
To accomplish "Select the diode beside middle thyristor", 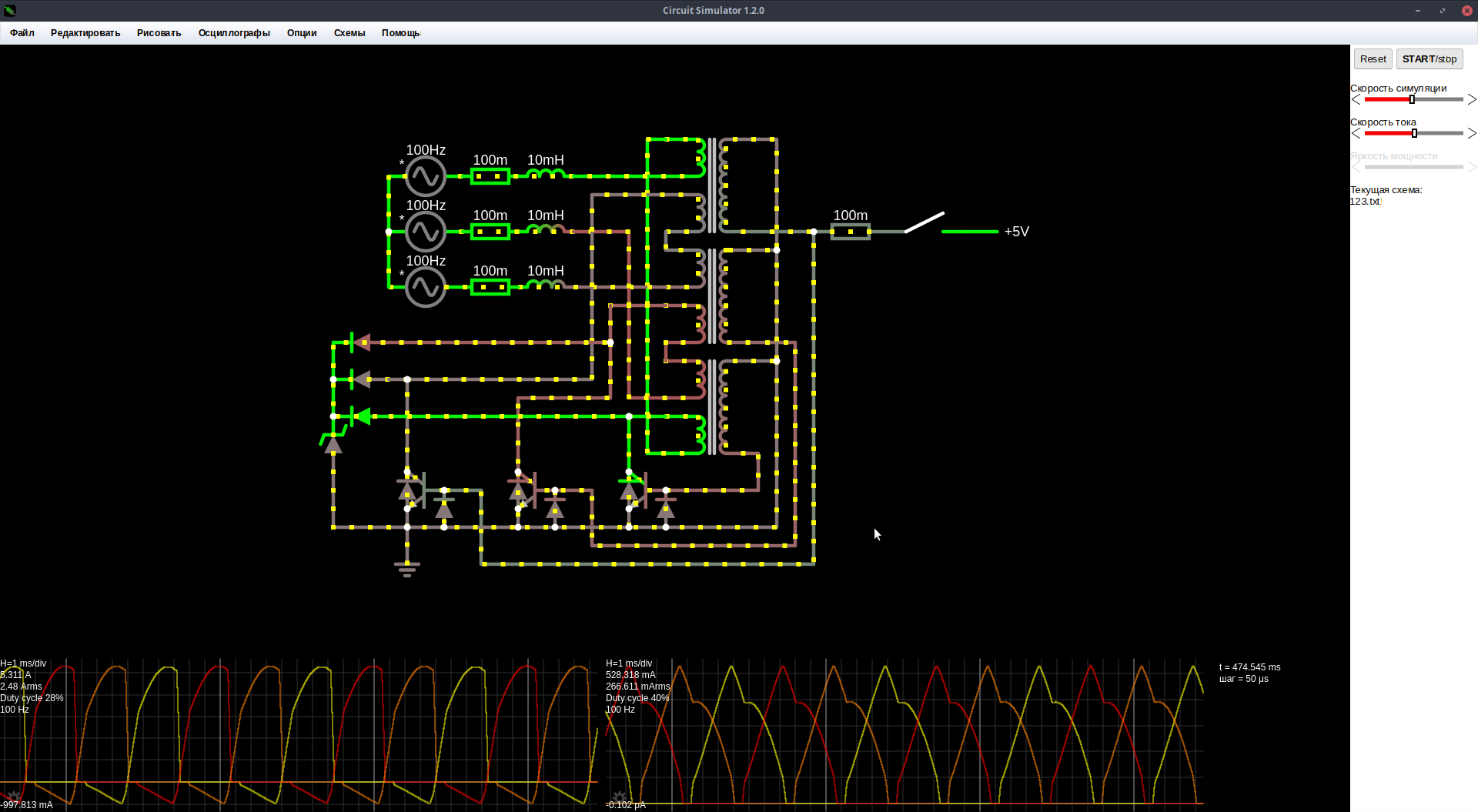I will tap(555, 509).
